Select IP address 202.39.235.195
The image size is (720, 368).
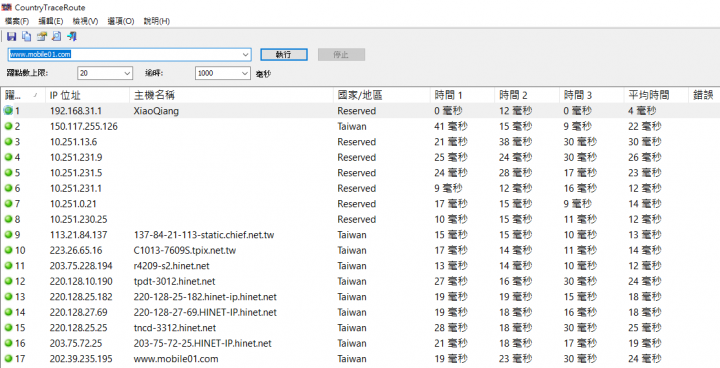81,359
